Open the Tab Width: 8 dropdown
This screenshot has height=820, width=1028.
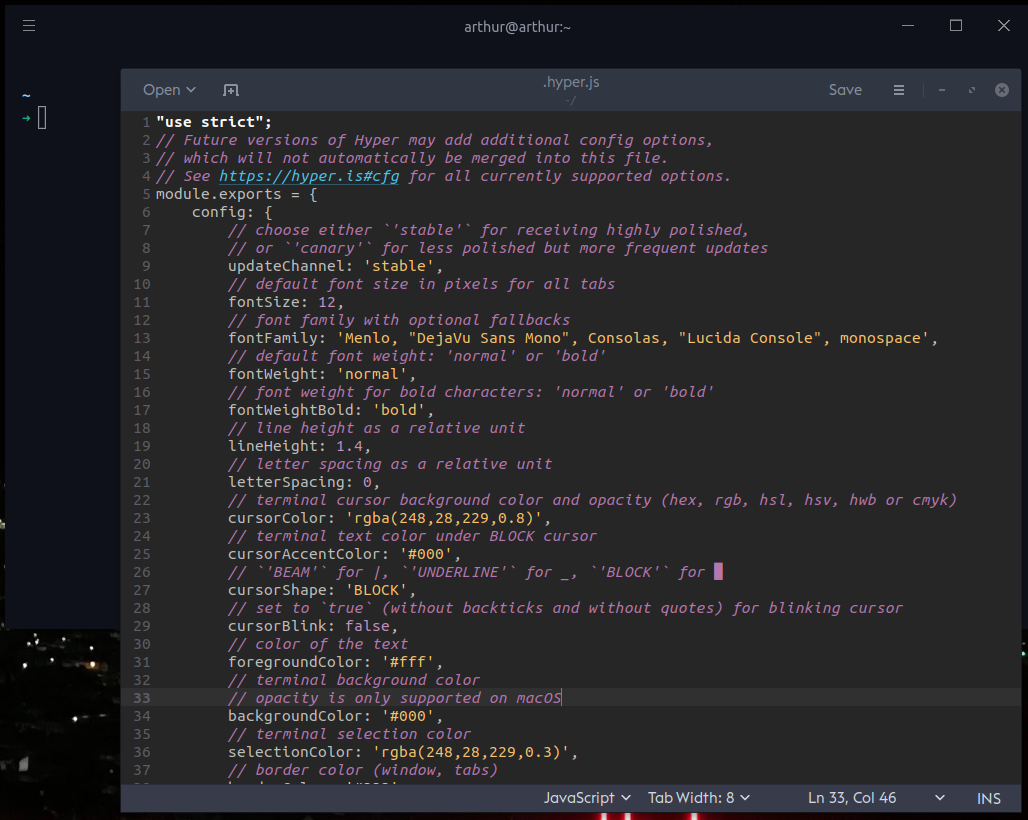point(698,798)
